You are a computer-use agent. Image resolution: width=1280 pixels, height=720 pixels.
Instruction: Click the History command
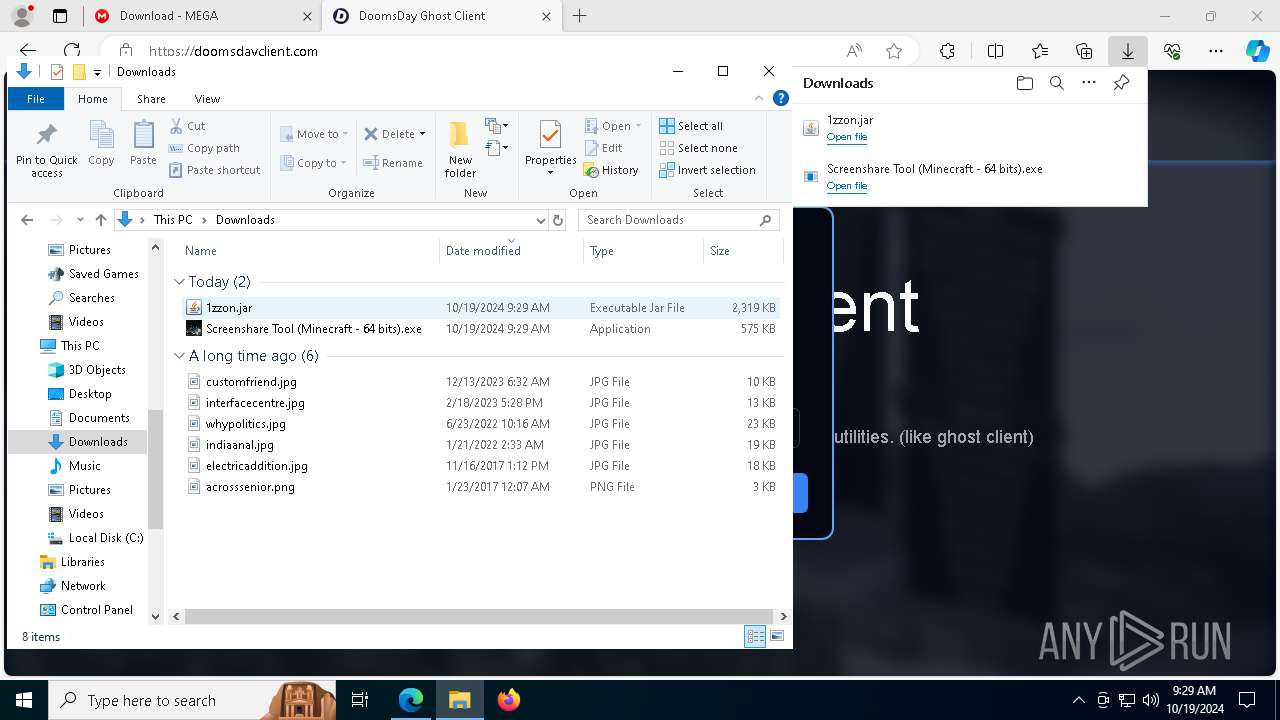click(611, 170)
